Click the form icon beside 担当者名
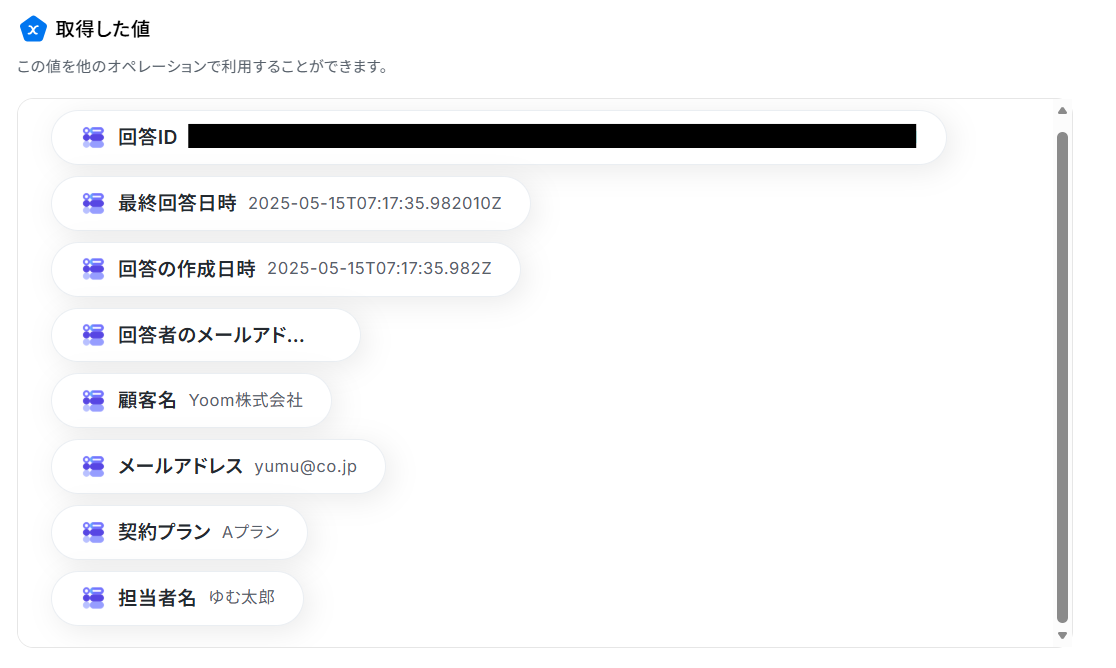The image size is (1116, 668). pyautogui.click(x=93, y=598)
